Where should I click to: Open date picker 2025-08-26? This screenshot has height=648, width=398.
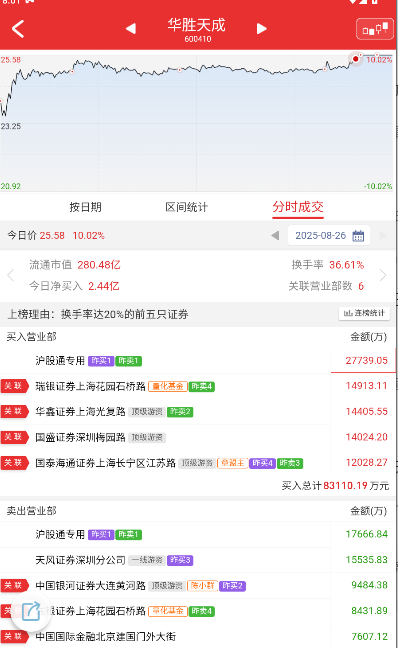pyautogui.click(x=329, y=236)
